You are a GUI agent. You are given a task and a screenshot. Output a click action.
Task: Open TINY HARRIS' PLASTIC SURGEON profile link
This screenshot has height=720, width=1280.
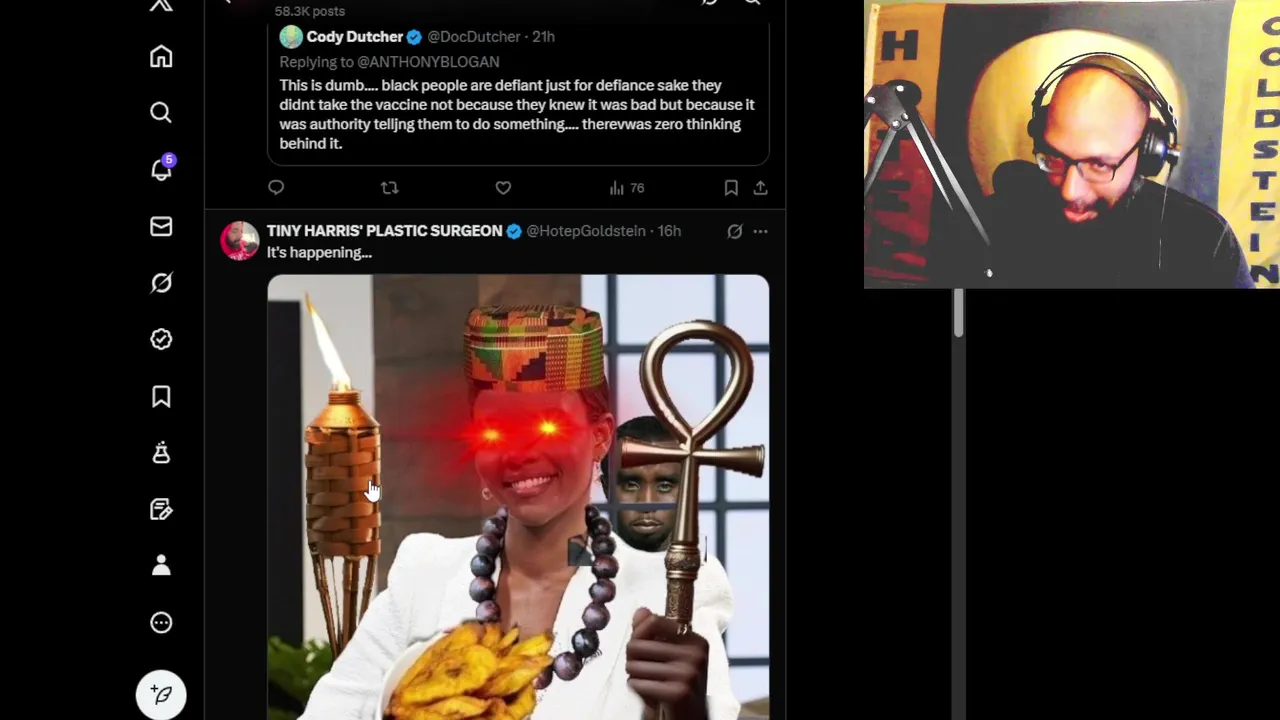(x=385, y=231)
